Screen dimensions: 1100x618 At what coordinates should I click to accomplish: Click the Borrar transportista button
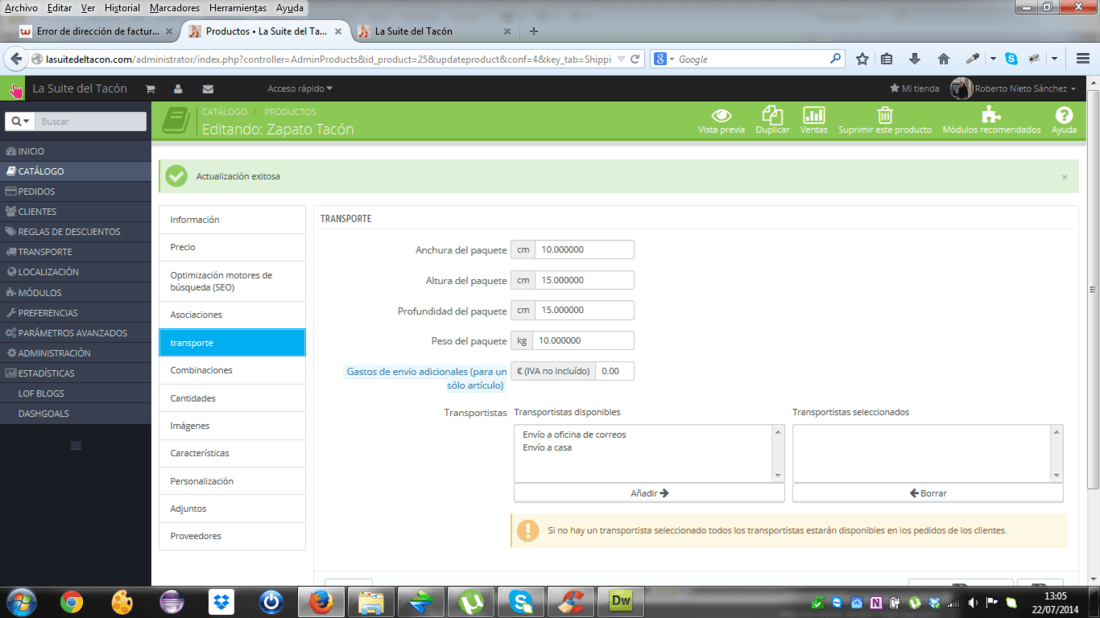click(927, 493)
